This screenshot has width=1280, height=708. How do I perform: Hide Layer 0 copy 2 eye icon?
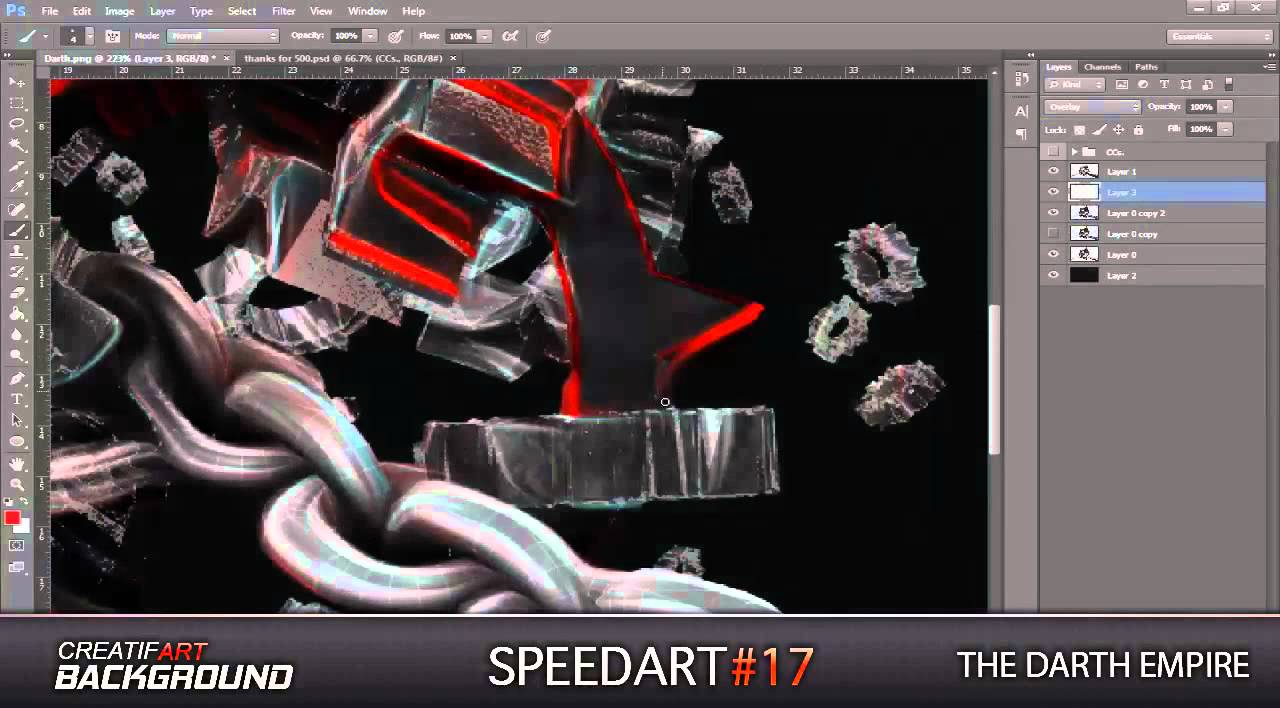1052,213
